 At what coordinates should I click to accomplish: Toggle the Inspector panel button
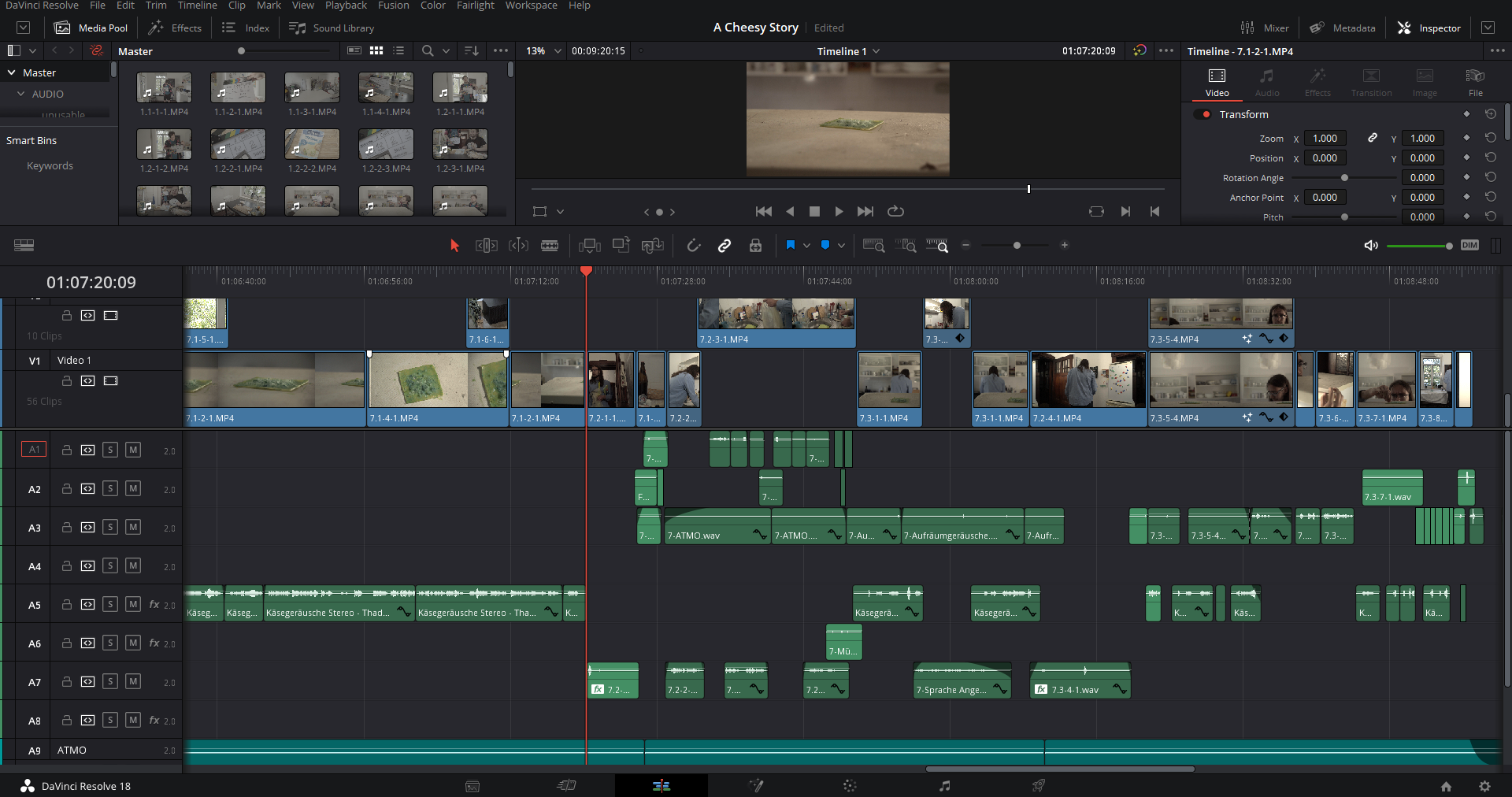[1429, 28]
